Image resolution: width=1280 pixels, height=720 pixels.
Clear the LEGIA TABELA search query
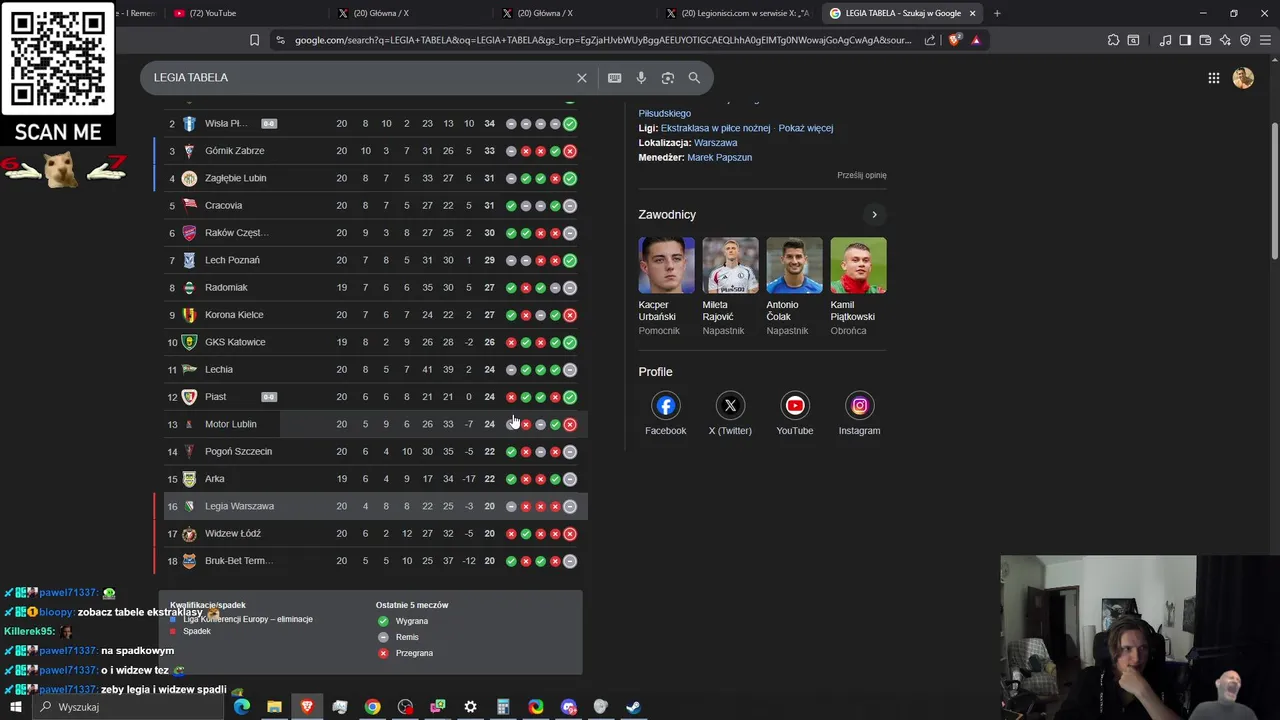point(581,78)
